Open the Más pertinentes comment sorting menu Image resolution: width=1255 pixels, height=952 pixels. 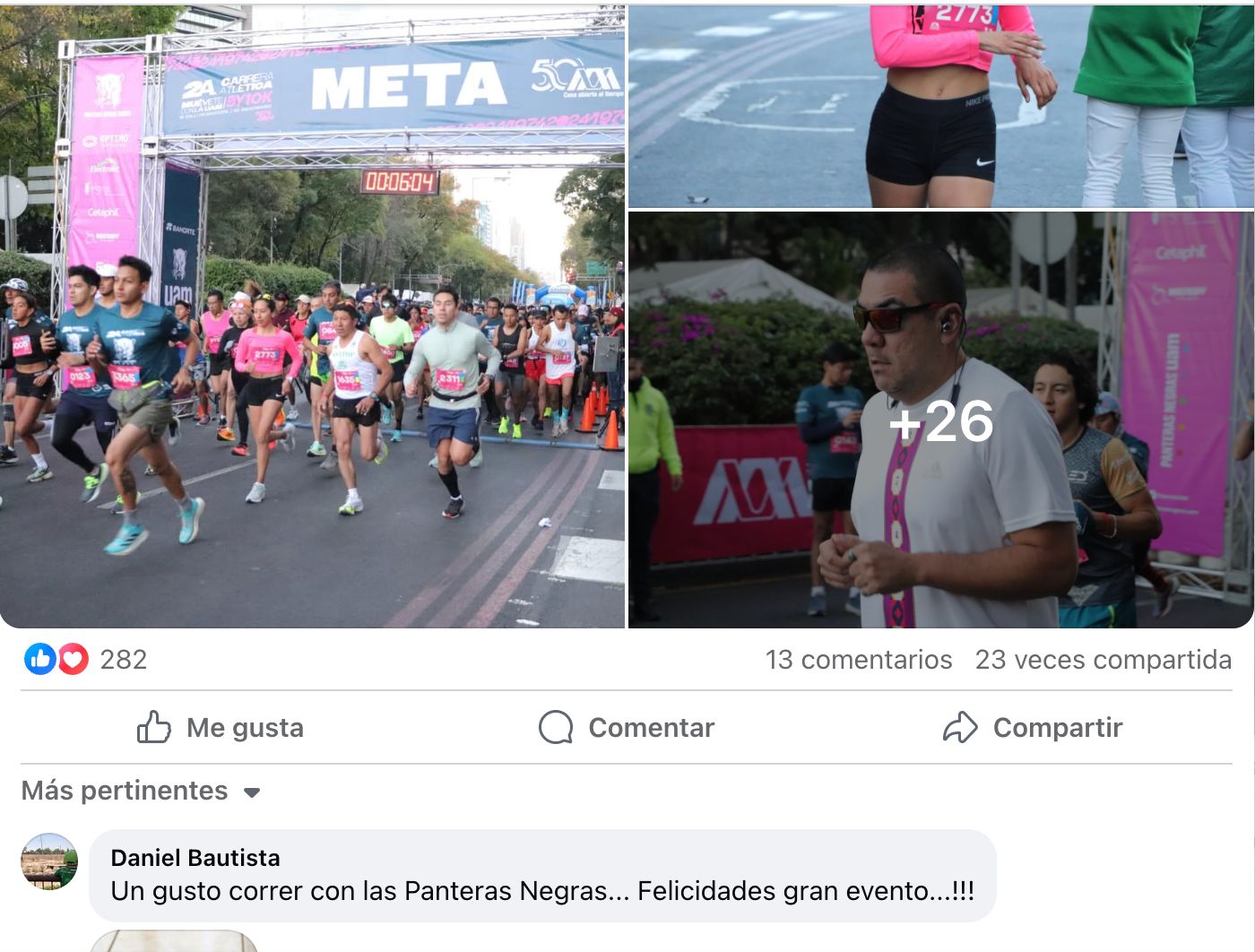point(141,791)
